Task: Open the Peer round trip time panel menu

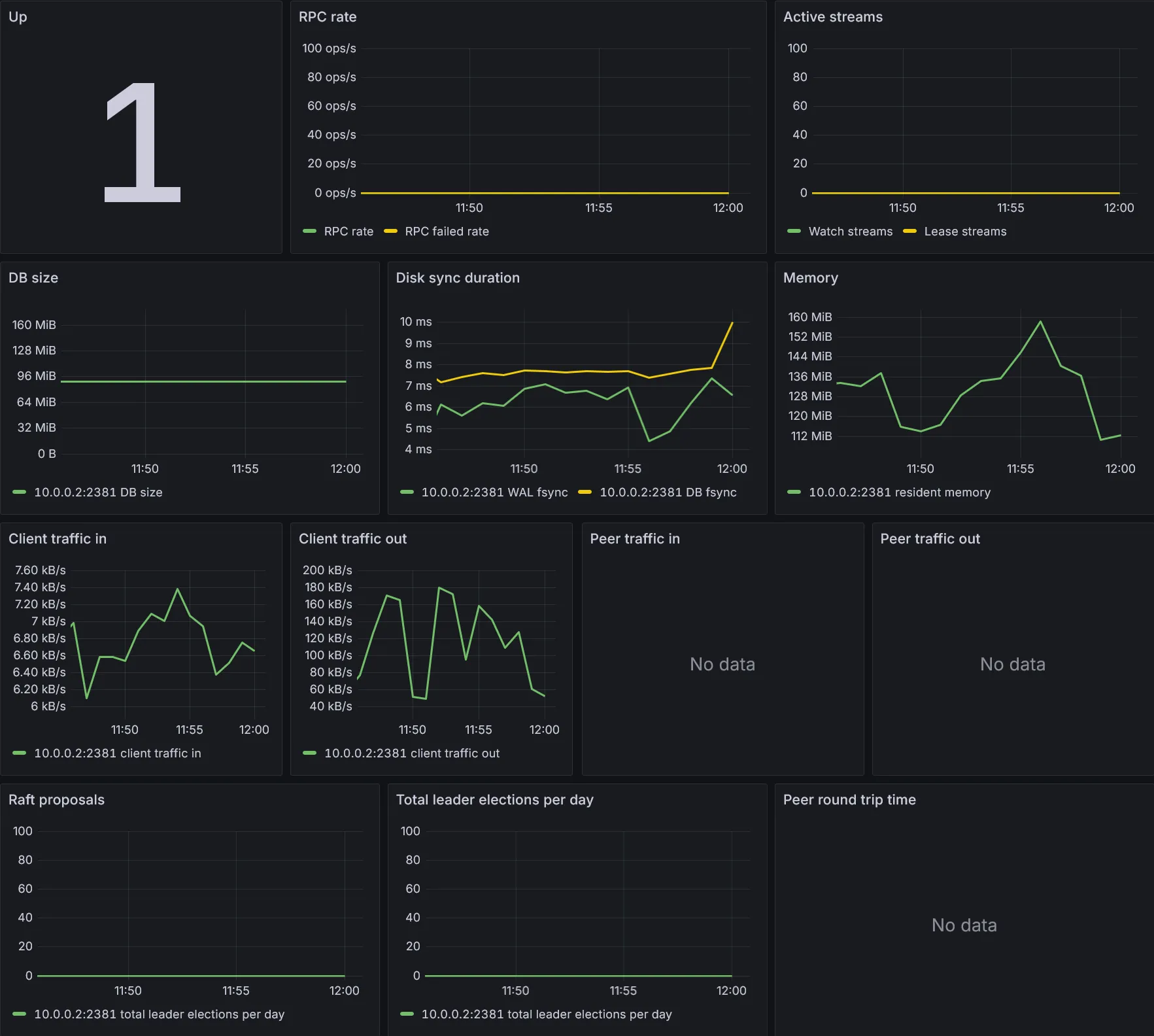Action: click(x=849, y=800)
